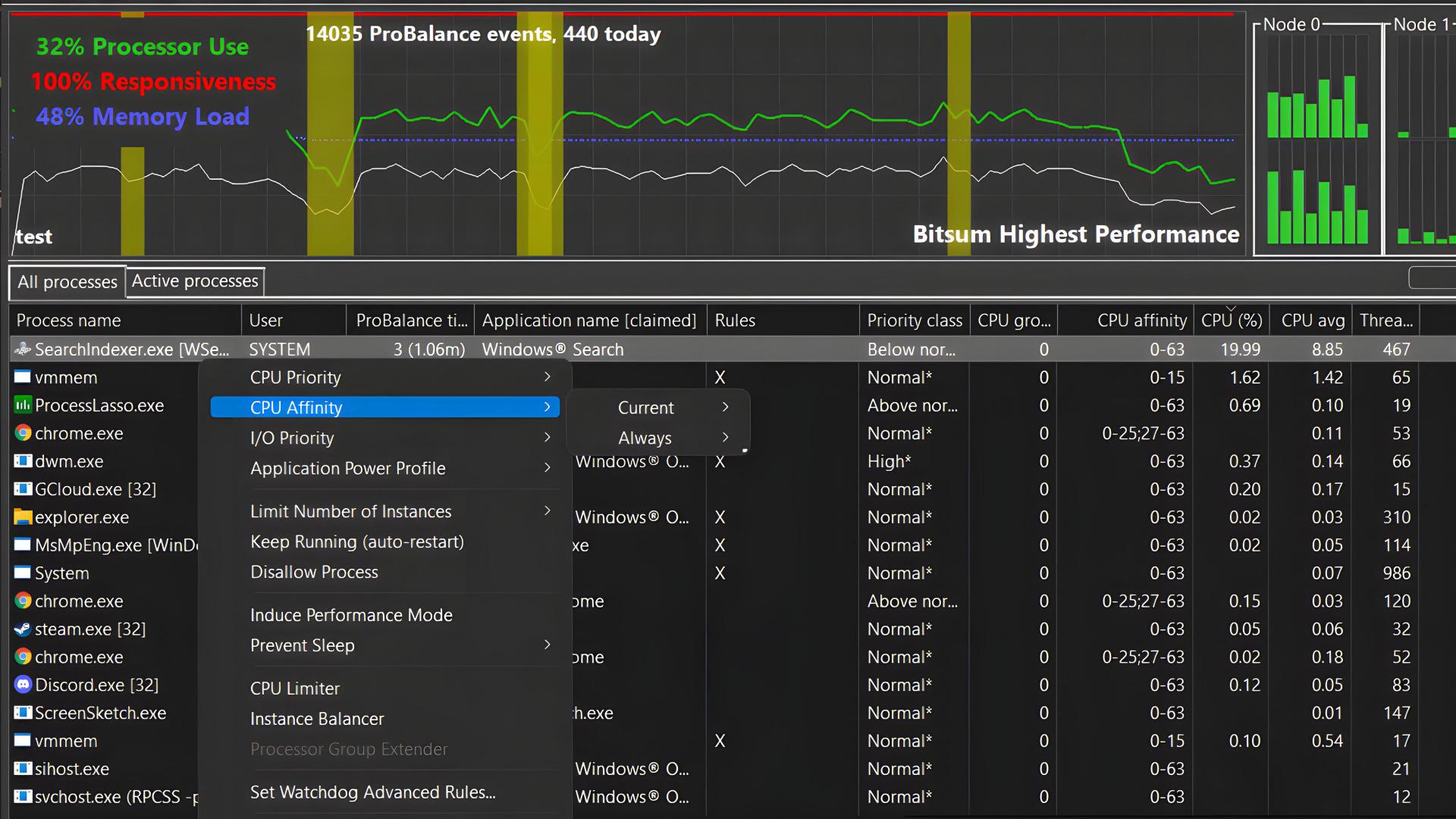The width and height of the screenshot is (1456, 819).
Task: Sort by User column header
Action: 294,321
